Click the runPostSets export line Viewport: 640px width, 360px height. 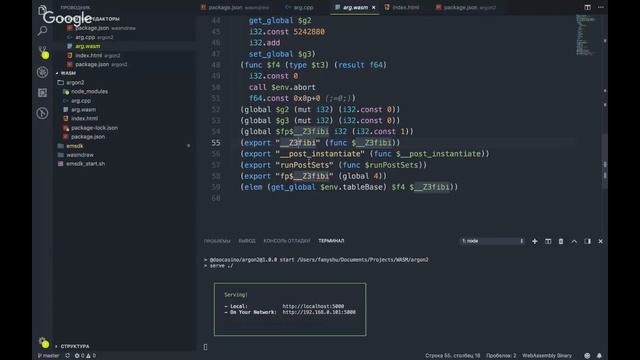333,165
